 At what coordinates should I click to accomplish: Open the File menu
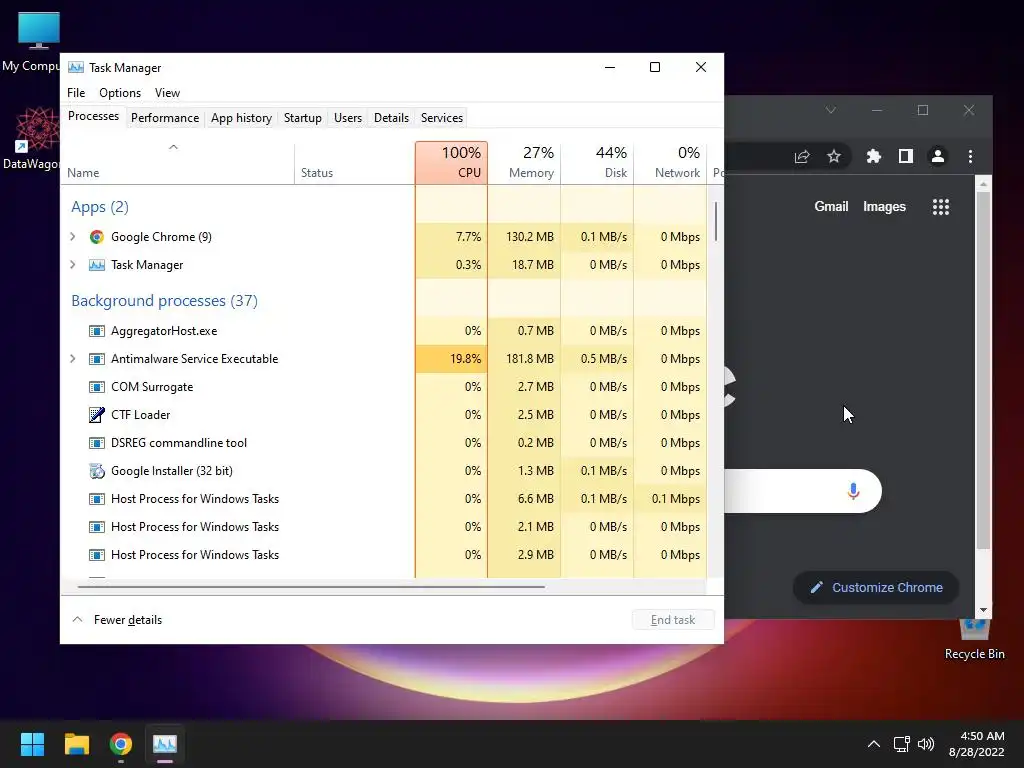pos(76,93)
